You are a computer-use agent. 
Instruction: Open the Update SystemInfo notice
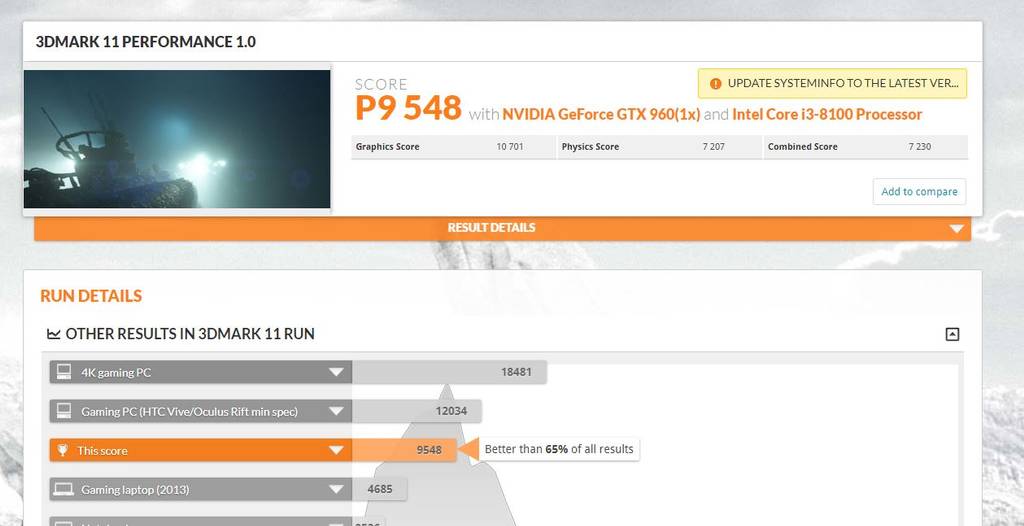[x=832, y=84]
